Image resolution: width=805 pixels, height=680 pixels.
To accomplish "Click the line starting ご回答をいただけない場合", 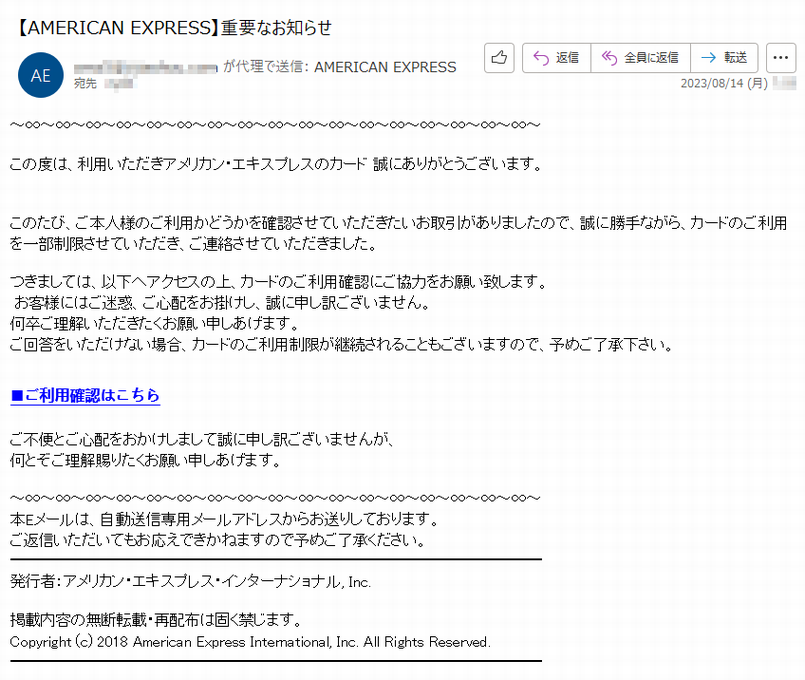I will (x=341, y=344).
